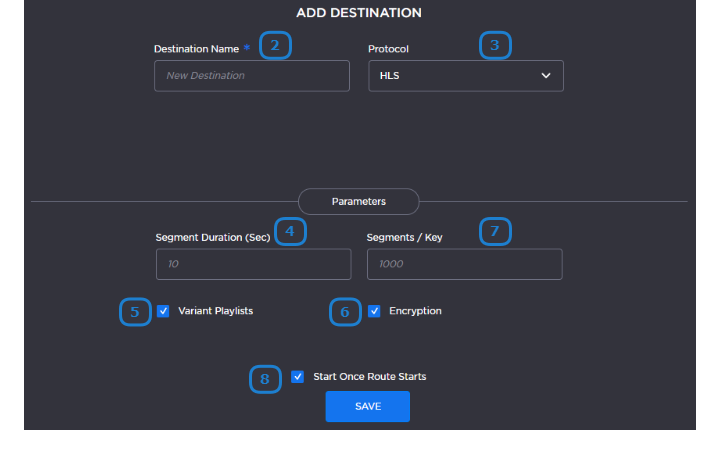The image size is (716, 450).
Task: Uncheck the Variant Playlists checkbox
Action: pos(163,311)
